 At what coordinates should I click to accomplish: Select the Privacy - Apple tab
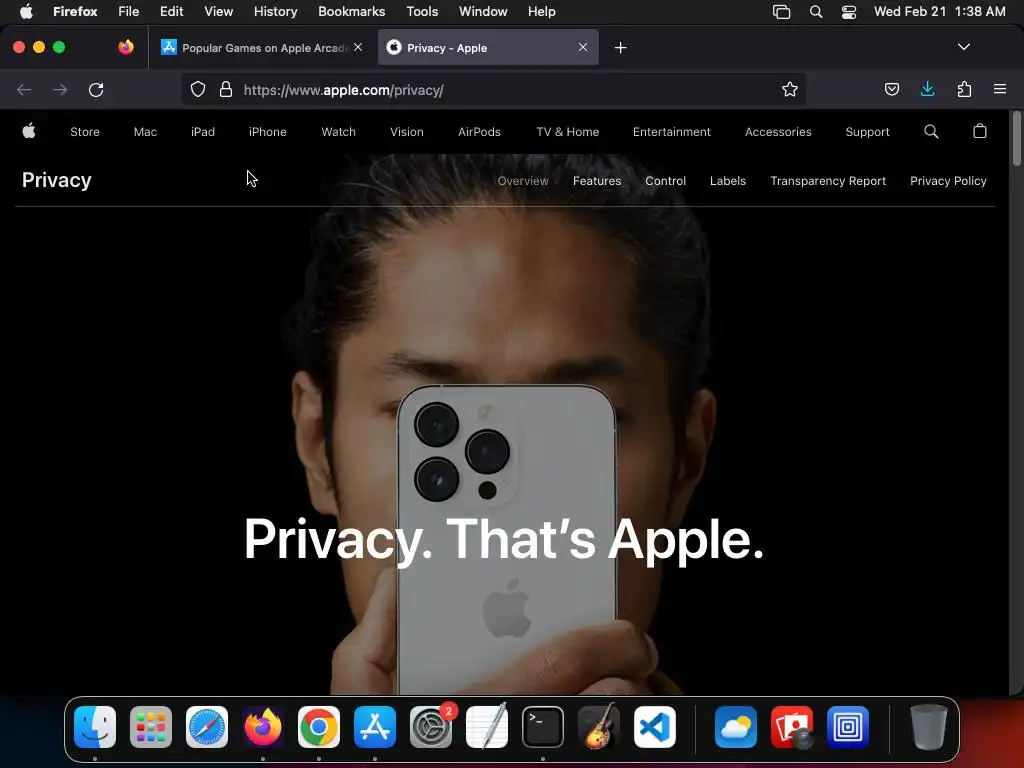click(488, 48)
